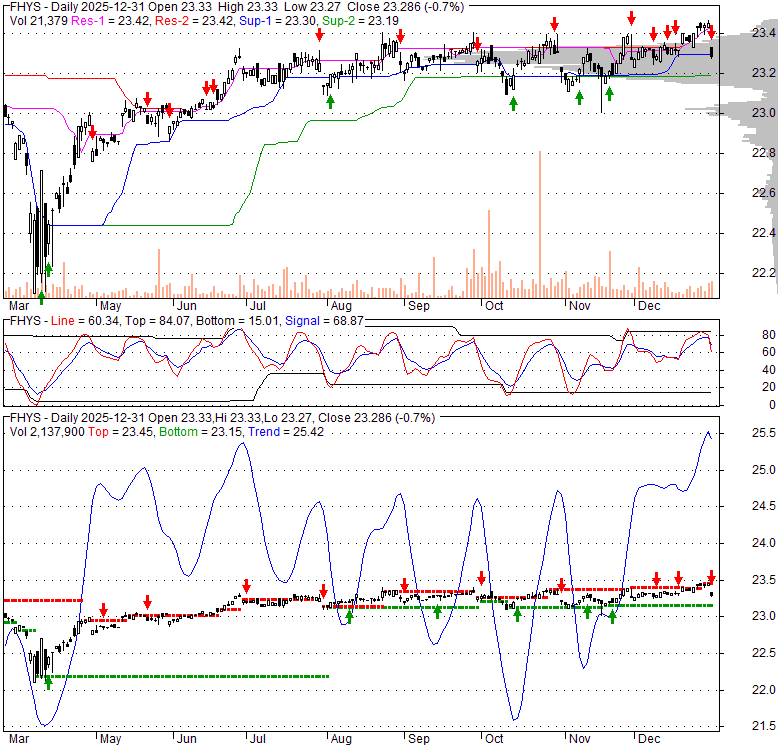Click the 22.5 label on trend chart axis
780x745 pixels.
click(763, 652)
